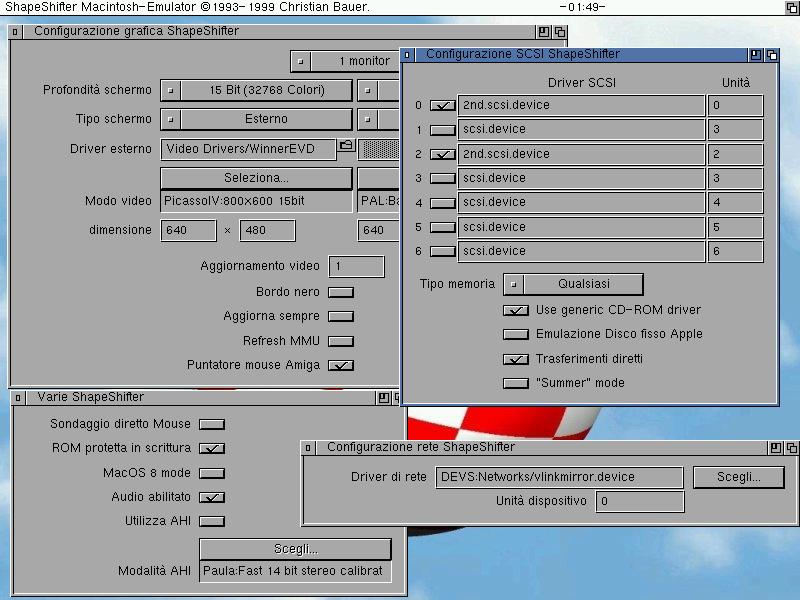Enable "Summer" mode checkbox
The width and height of the screenshot is (800, 600).
(x=516, y=383)
